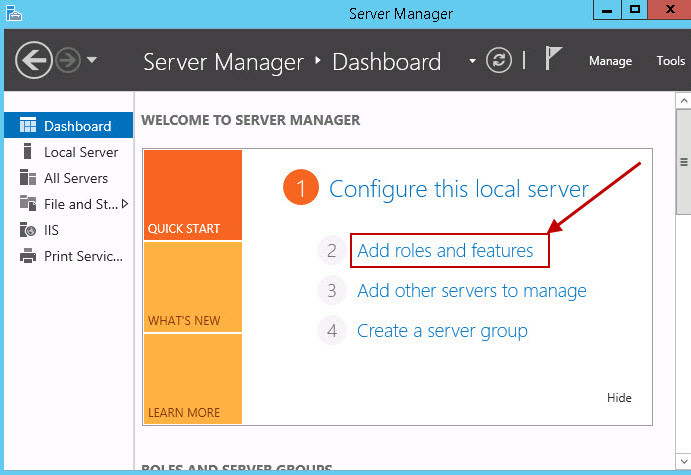691x475 pixels.
Task: Select the WHAT'S NEW tile
Action: click(x=192, y=288)
